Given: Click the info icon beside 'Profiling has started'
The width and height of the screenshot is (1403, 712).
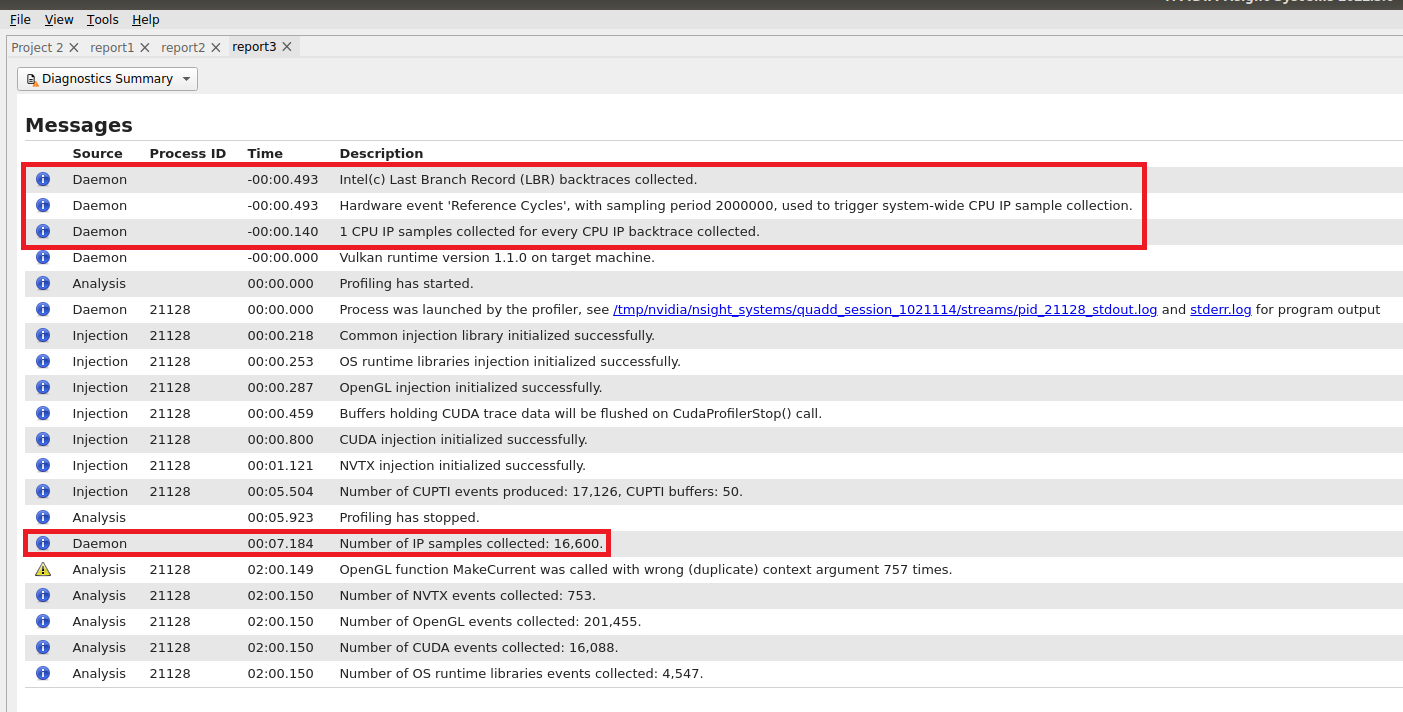Looking at the screenshot, I should 43,283.
